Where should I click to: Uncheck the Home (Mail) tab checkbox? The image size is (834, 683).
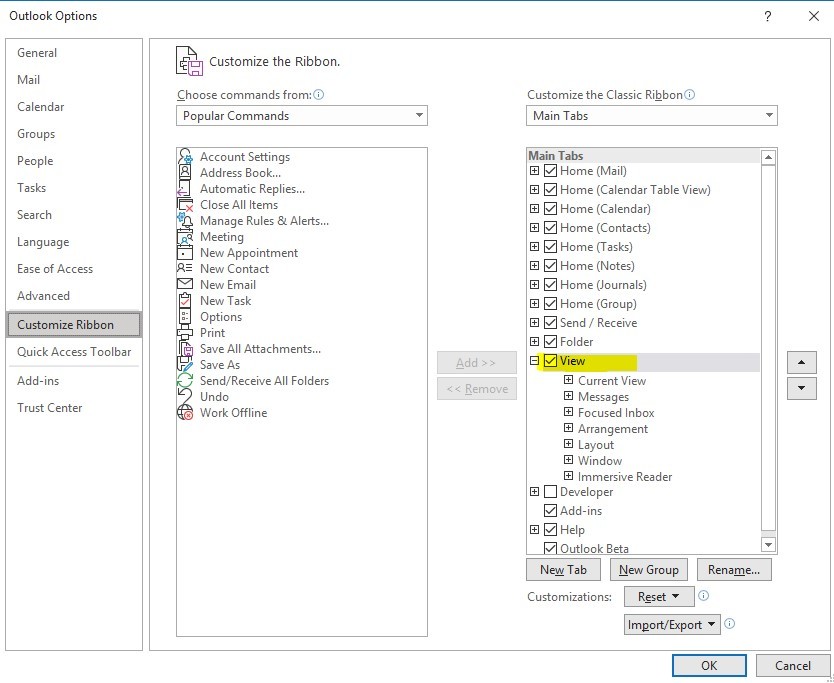[551, 171]
